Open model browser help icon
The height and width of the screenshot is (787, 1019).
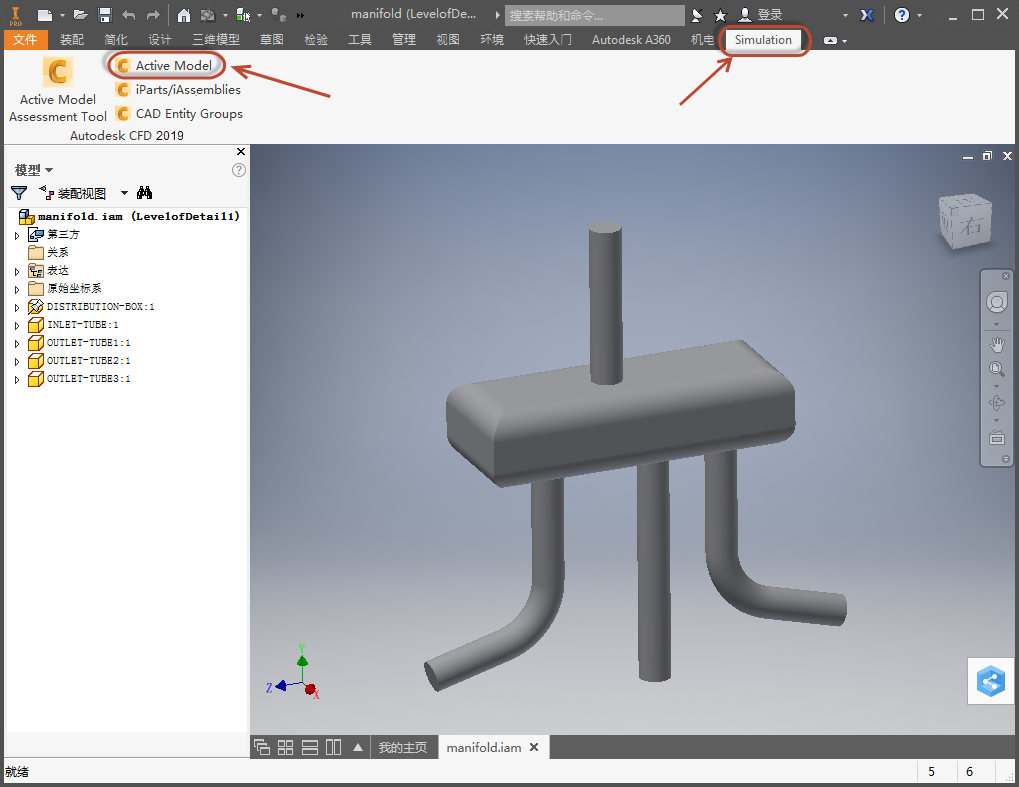click(239, 170)
